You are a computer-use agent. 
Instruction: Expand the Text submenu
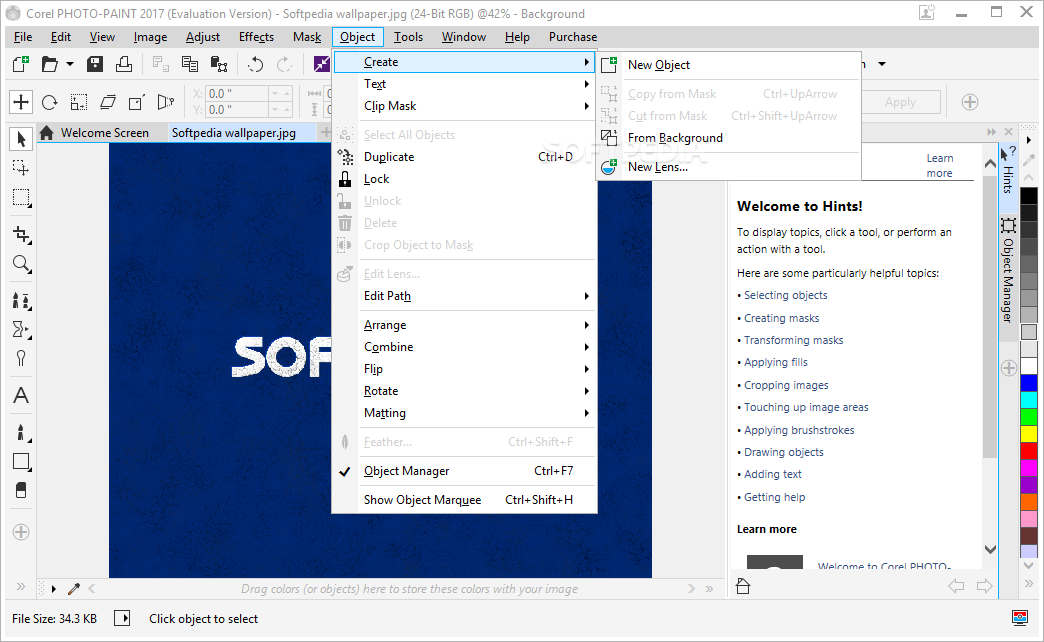[465, 83]
